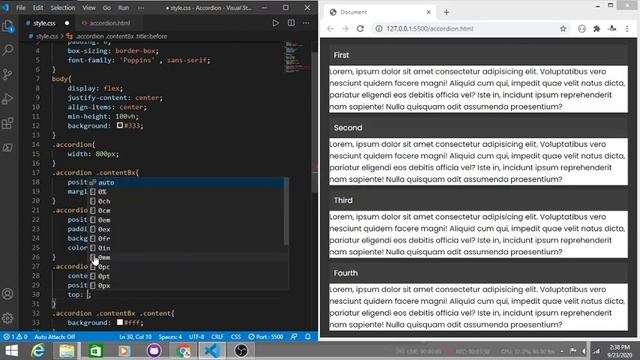Click the site information icon in address bar
This screenshot has width=640, height=360.
coord(379,29)
